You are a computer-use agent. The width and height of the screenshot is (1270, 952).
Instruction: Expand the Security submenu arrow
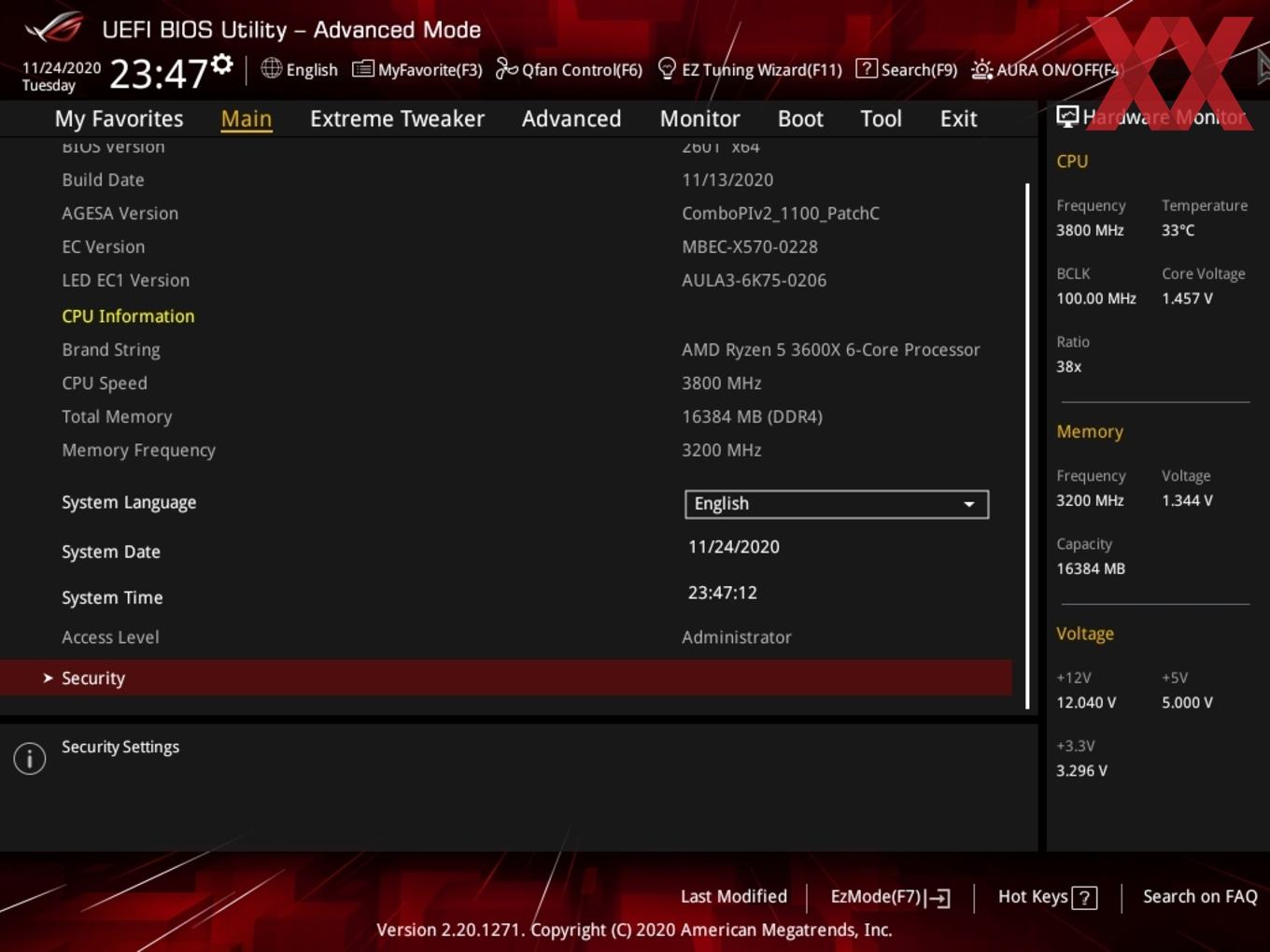[48, 678]
